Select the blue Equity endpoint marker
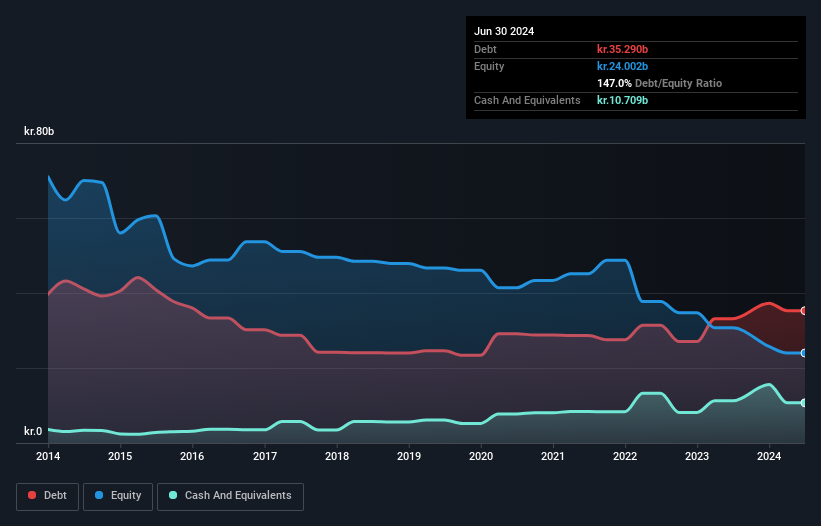 point(804,353)
